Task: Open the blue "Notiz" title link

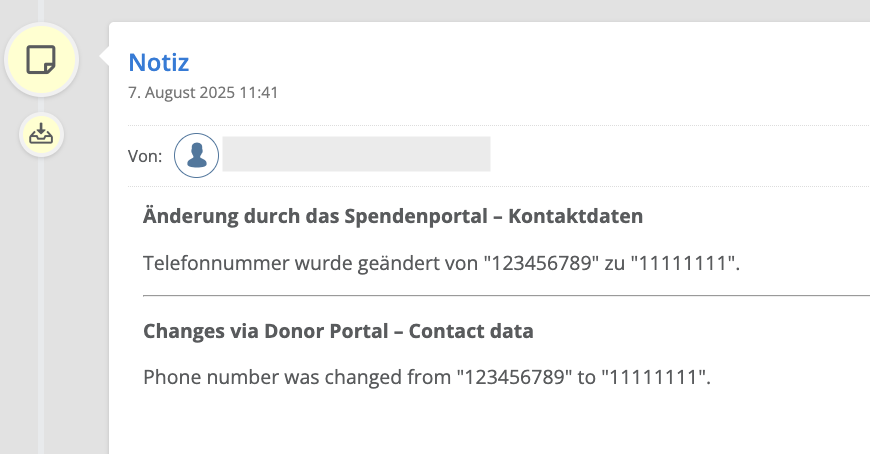Action: pyautogui.click(x=159, y=62)
